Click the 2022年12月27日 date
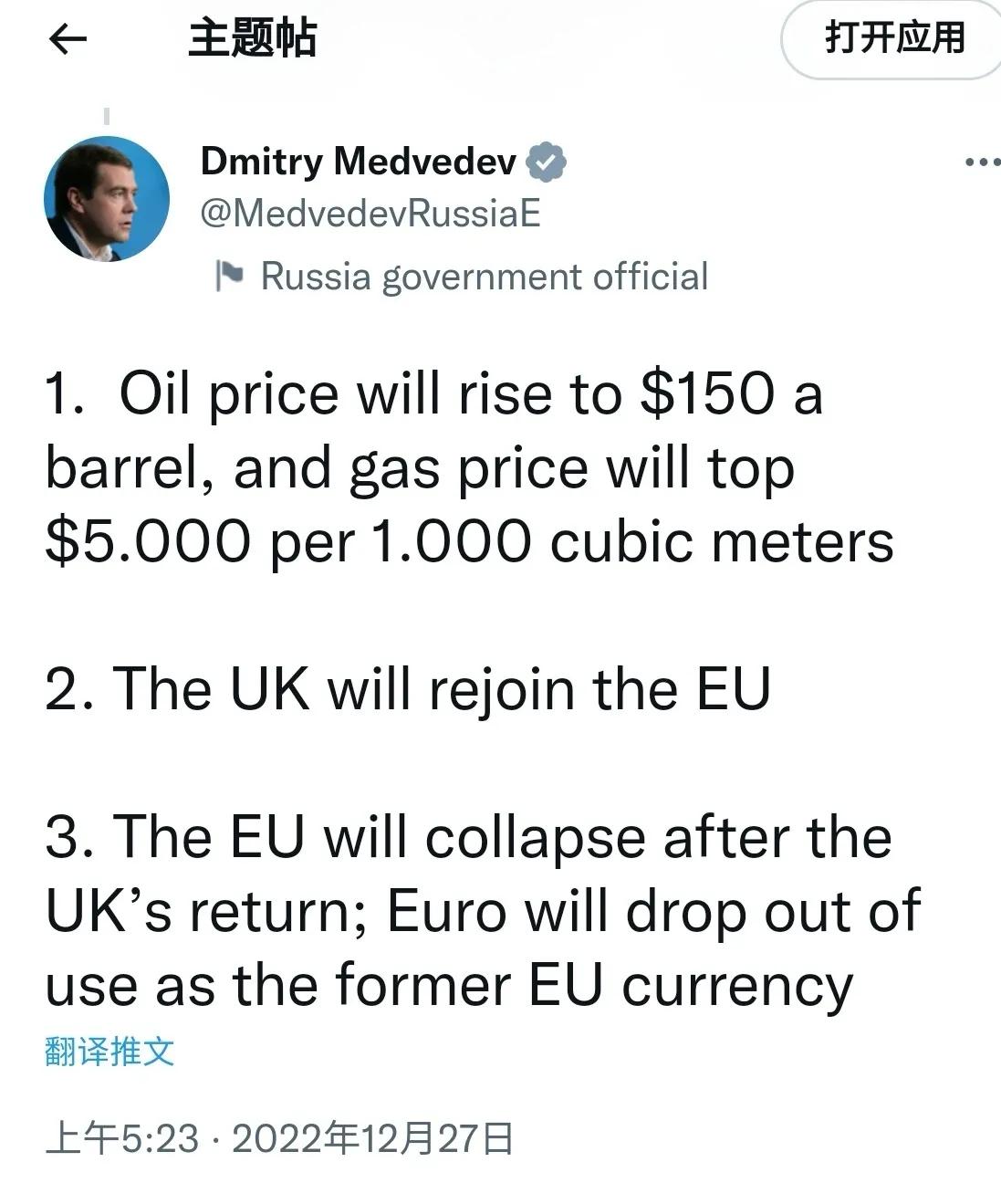1001x1204 pixels. (372, 1138)
